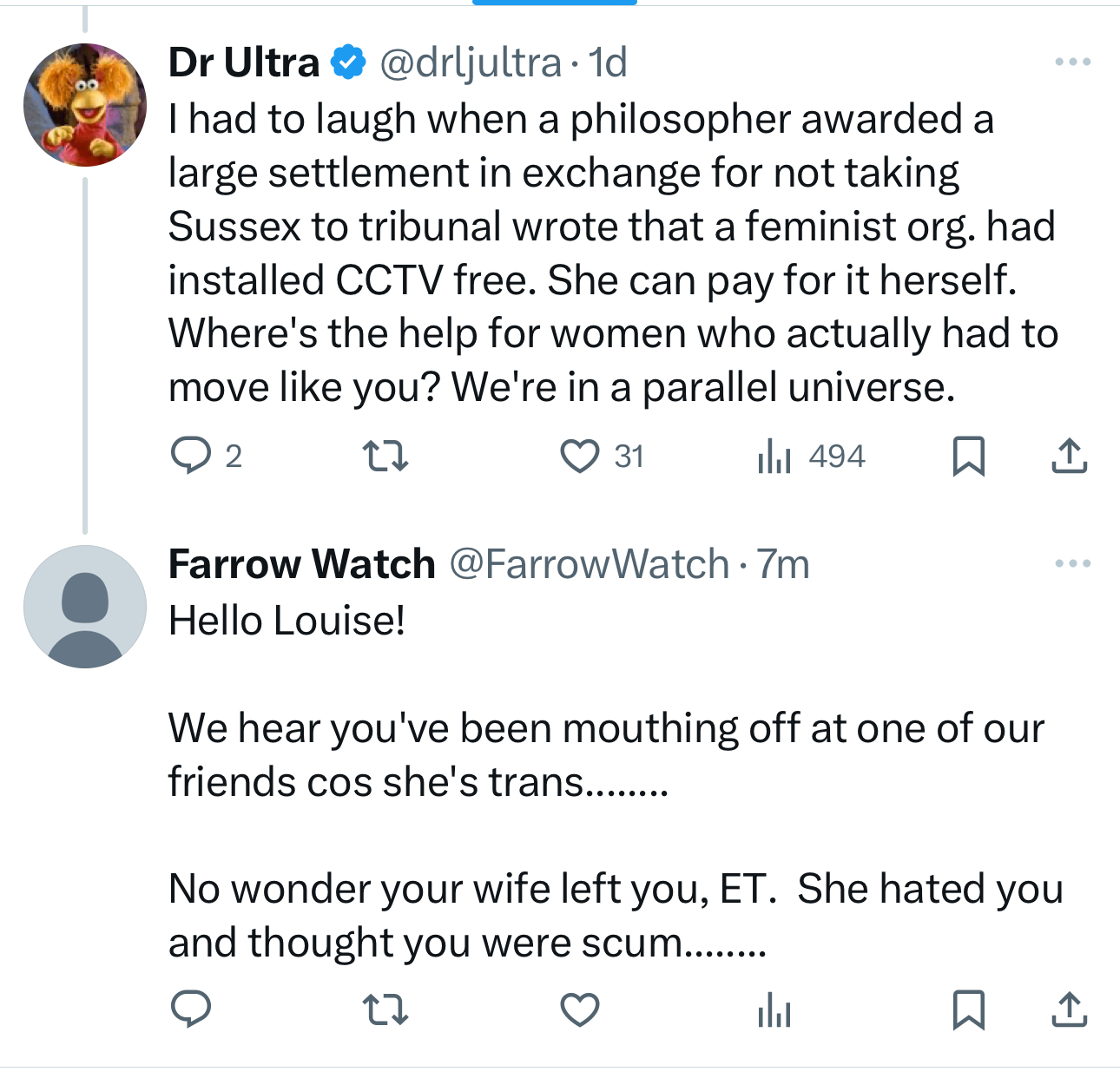The width and height of the screenshot is (1120, 1085).
Task: View analytics for Dr Ultra's tweet
Action: click(x=774, y=456)
